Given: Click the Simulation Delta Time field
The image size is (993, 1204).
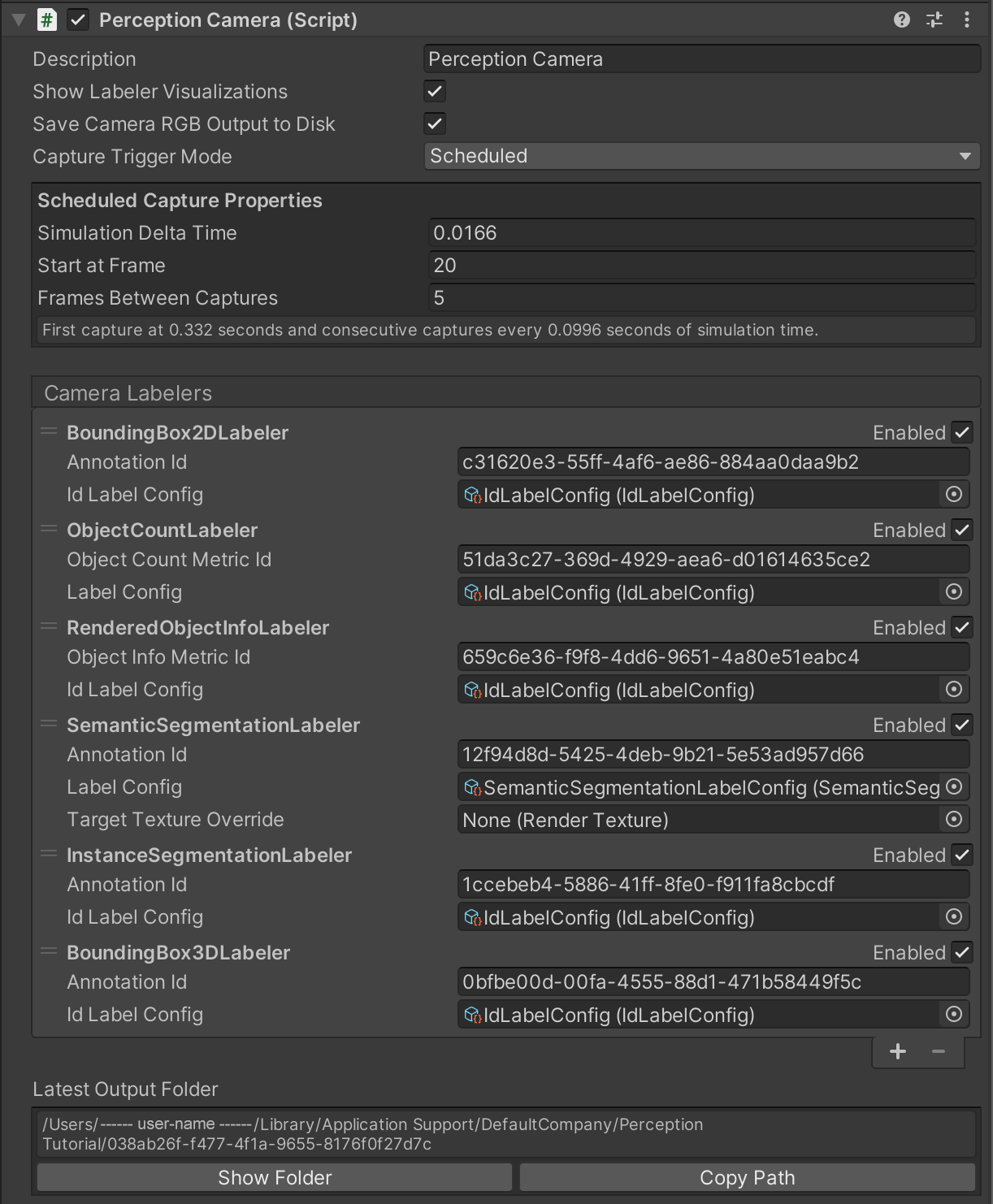Looking at the screenshot, I should click(701, 233).
